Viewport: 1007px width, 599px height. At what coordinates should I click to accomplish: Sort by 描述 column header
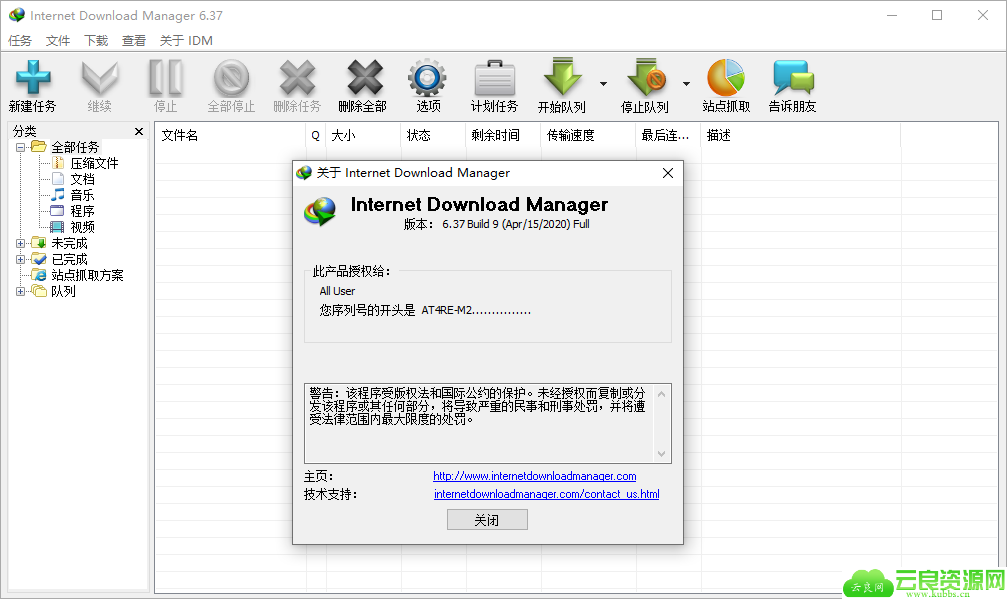[801, 135]
